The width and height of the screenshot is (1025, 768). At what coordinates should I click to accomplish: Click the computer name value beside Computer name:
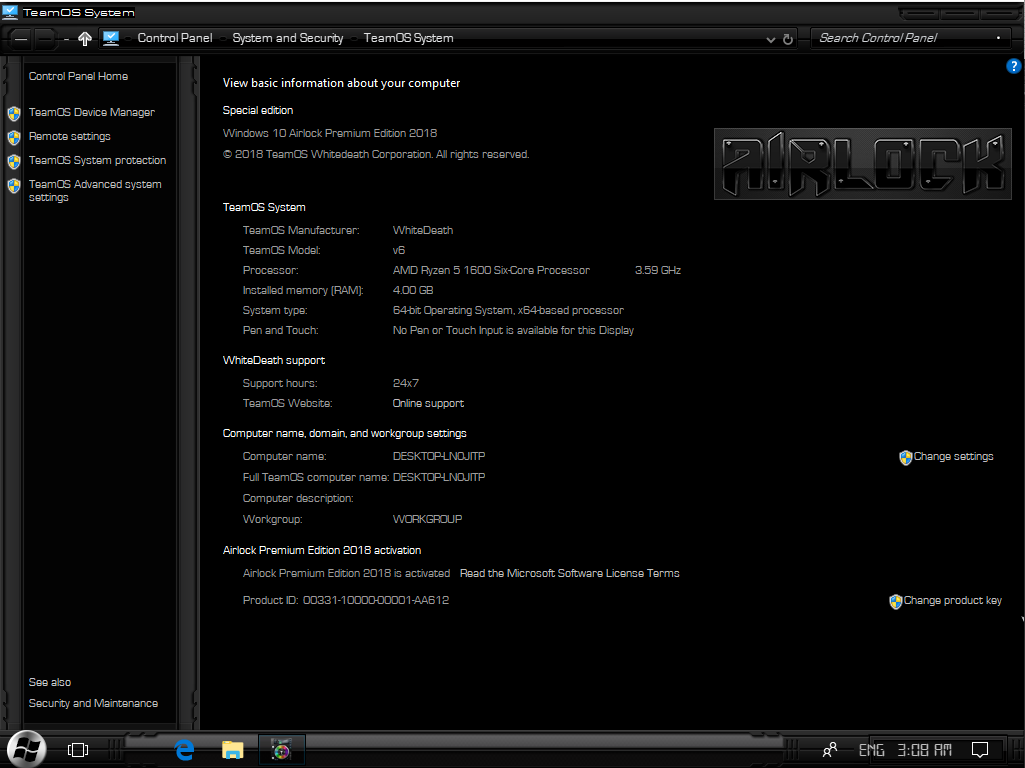click(x=439, y=456)
